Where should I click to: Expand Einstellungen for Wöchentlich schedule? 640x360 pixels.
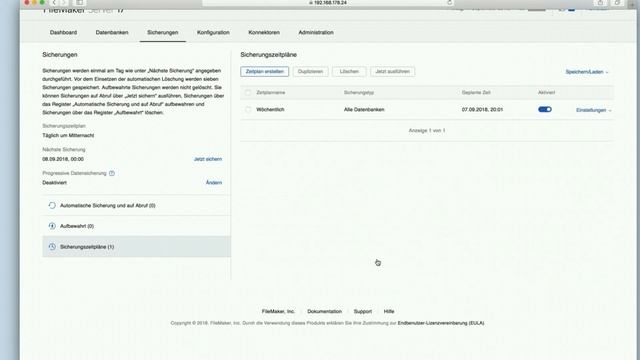click(x=593, y=110)
